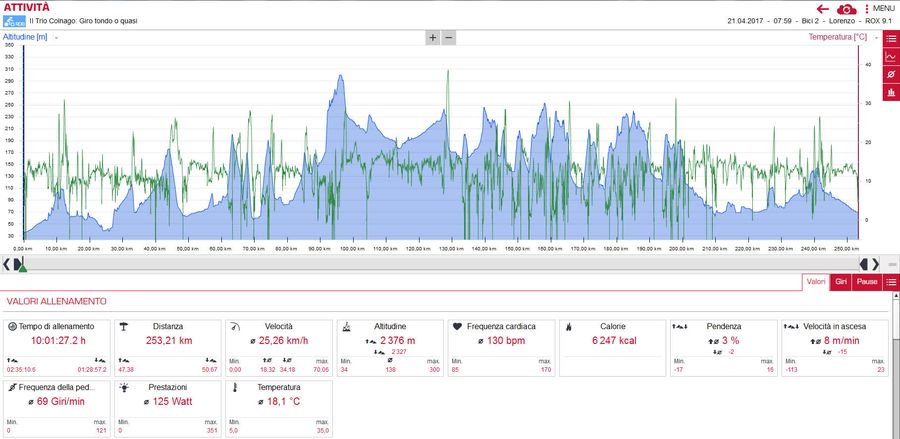900x439 pixels.
Task: Select the 25,26 km/h average speed
Action: coord(284,341)
